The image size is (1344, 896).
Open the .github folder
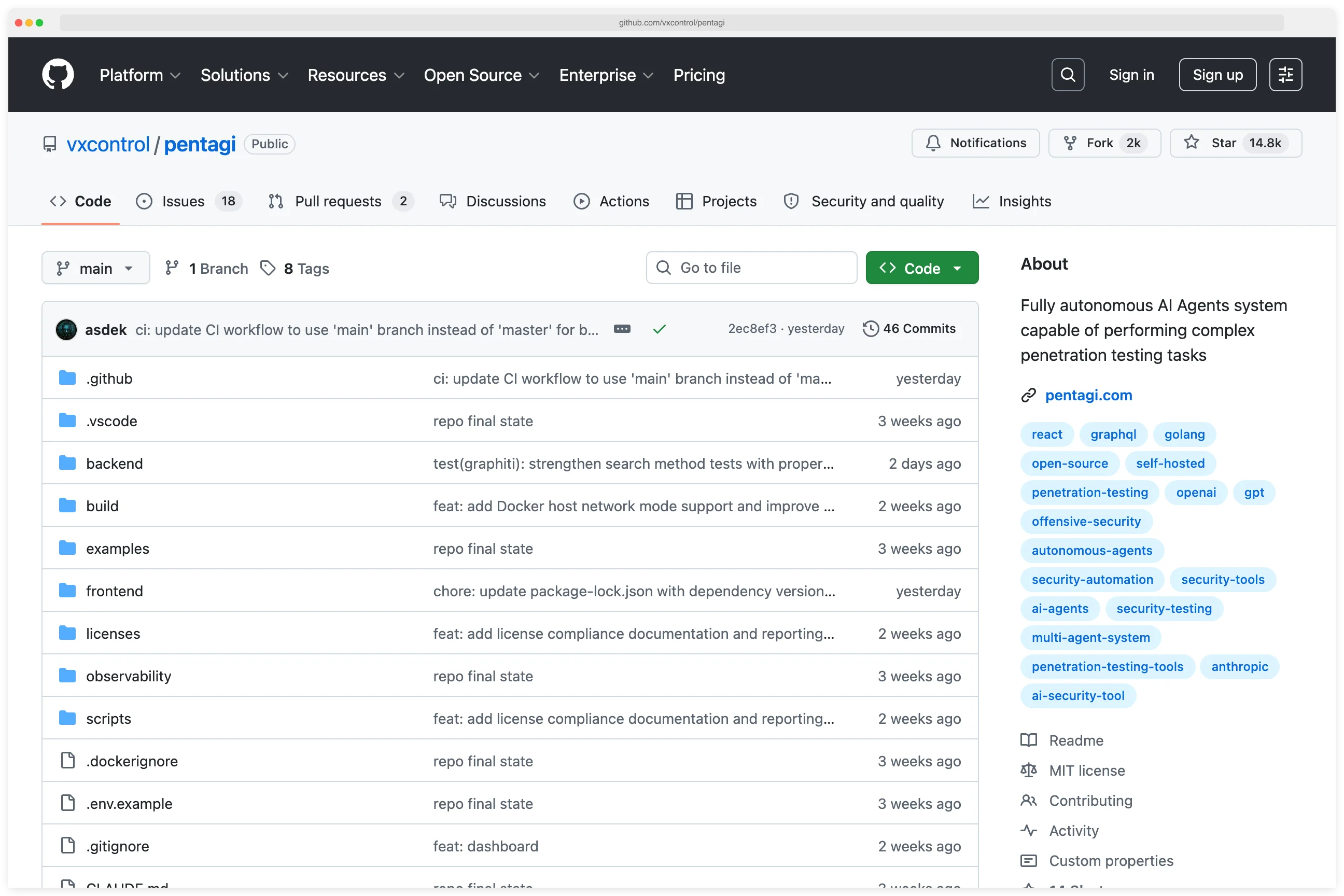tap(109, 379)
